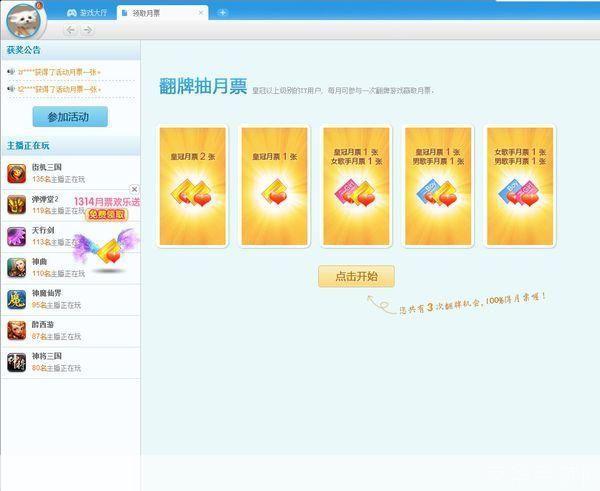
Task: Close the 领取月票 tab
Action: point(201,13)
